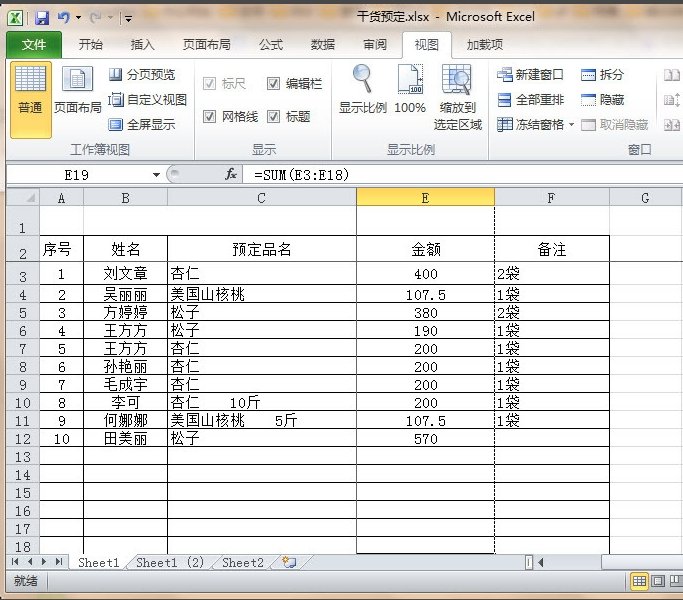
Task: Click 全屏显示 full screen button
Action: click(142, 125)
